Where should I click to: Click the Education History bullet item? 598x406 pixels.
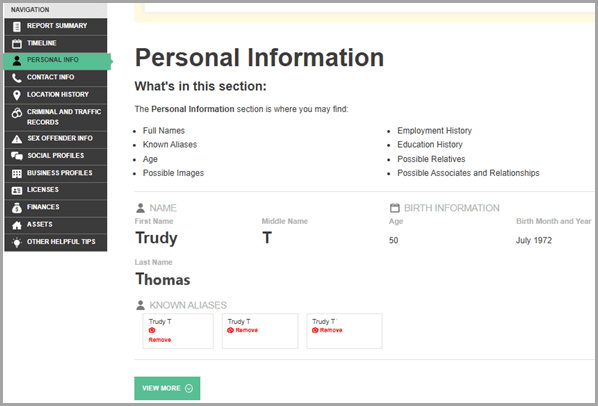430,145
